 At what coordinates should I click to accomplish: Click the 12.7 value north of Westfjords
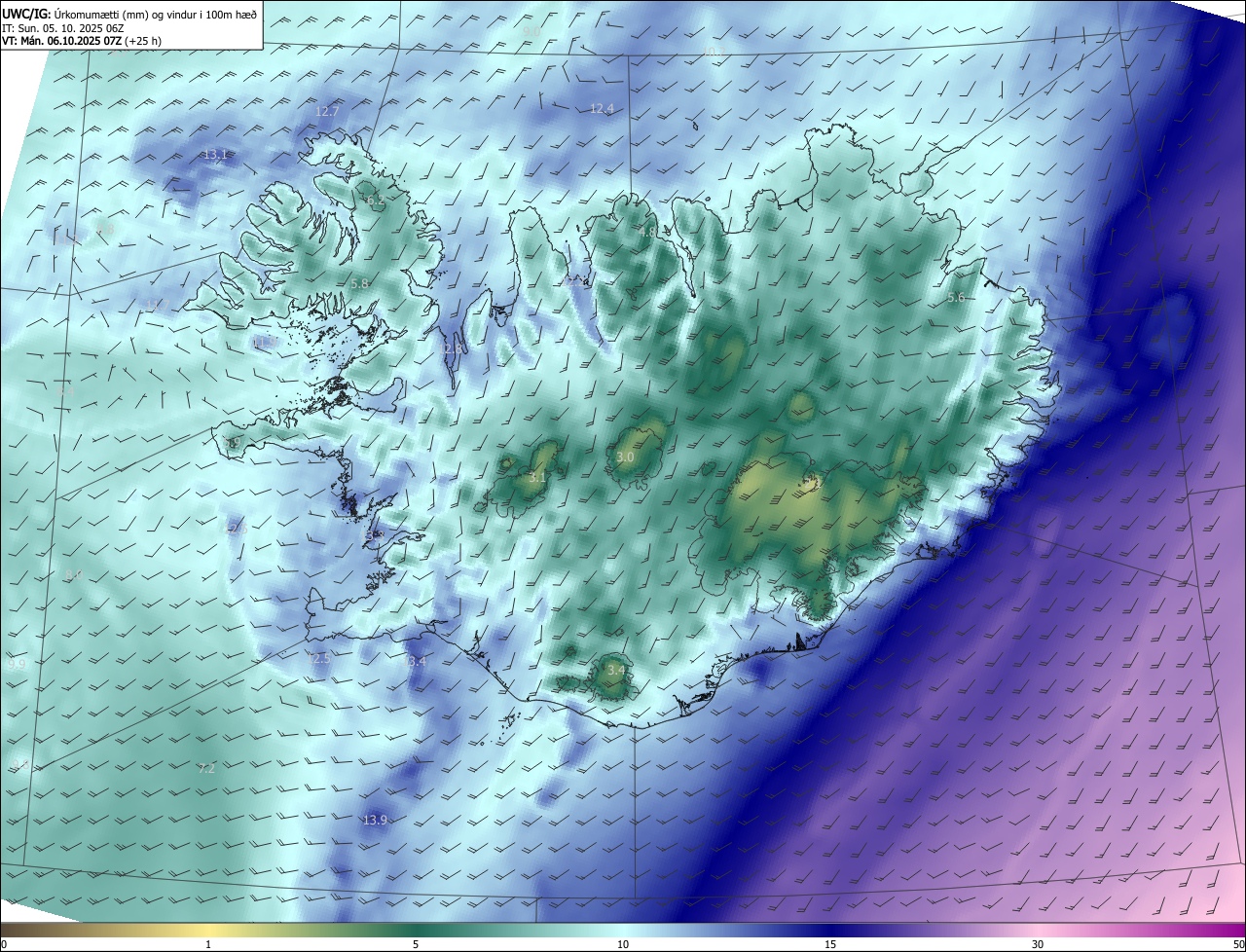(327, 112)
